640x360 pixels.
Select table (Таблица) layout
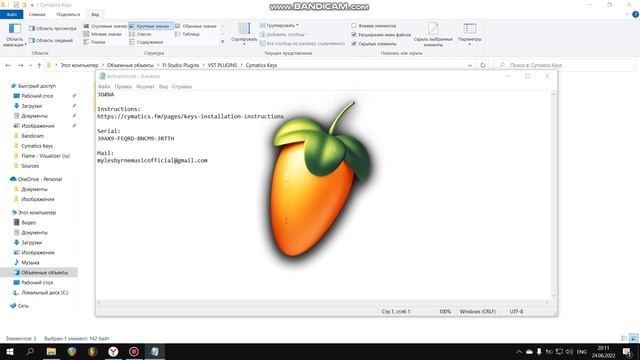(x=187, y=34)
